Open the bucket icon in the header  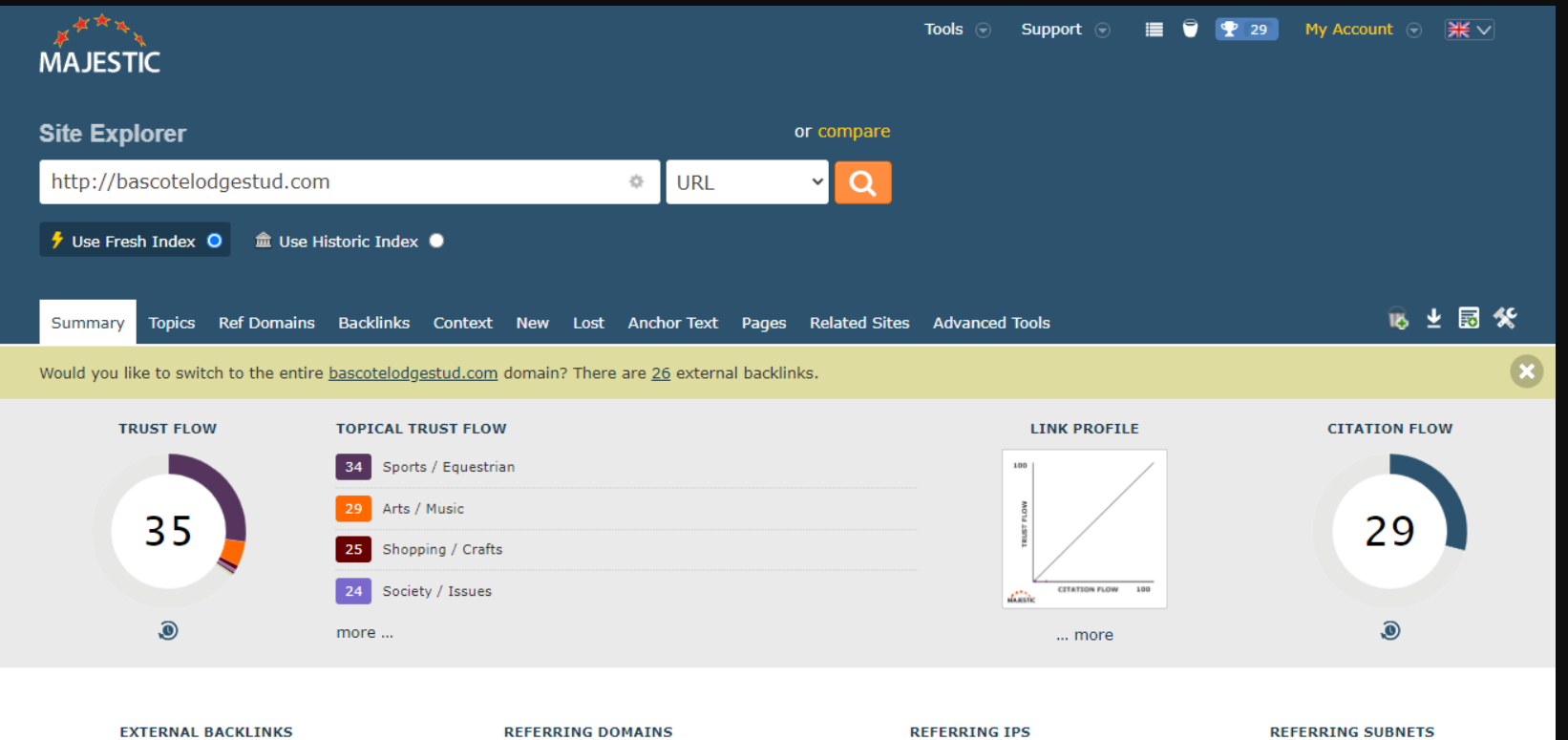pyautogui.click(x=1190, y=29)
